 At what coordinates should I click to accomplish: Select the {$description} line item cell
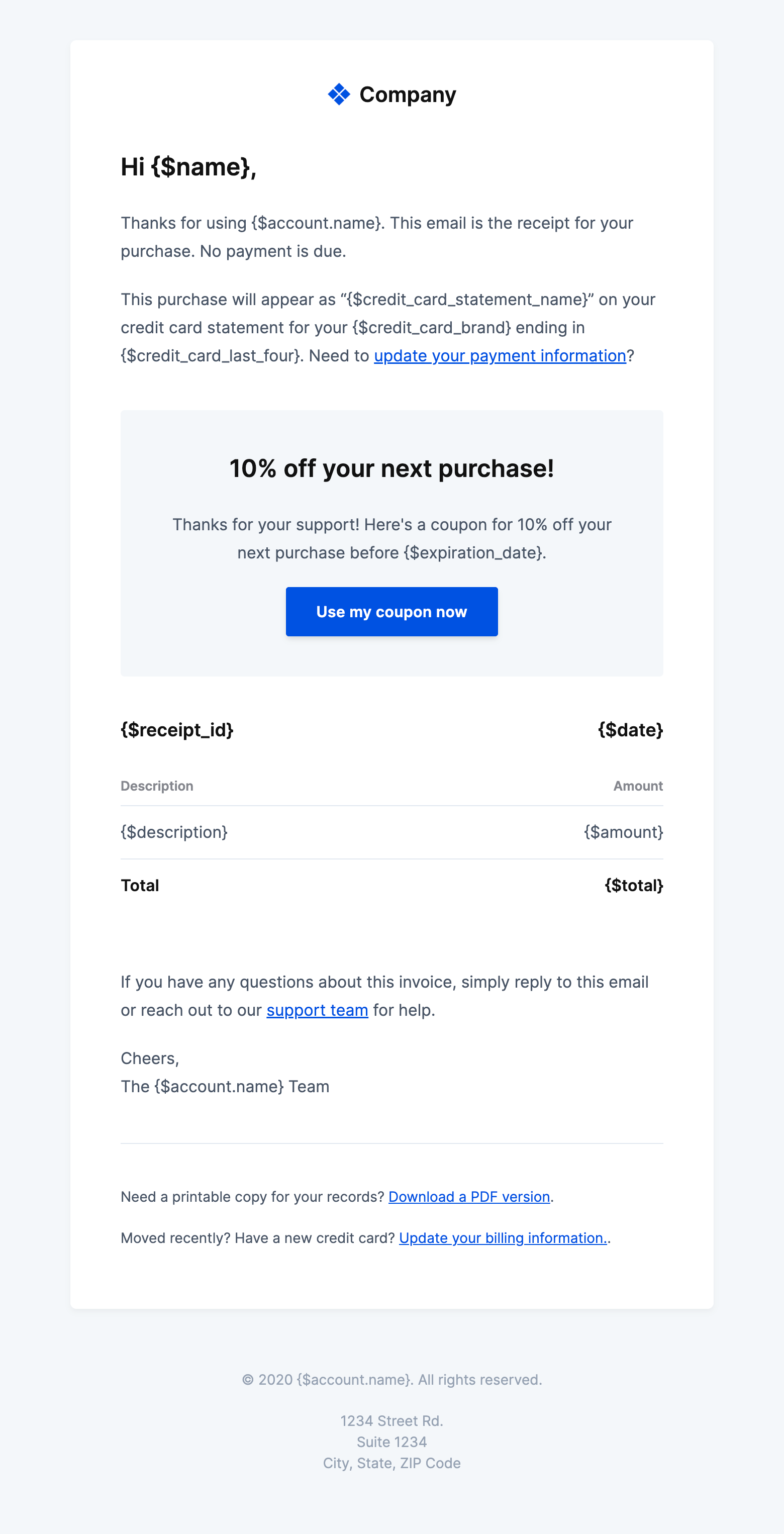coord(174,832)
